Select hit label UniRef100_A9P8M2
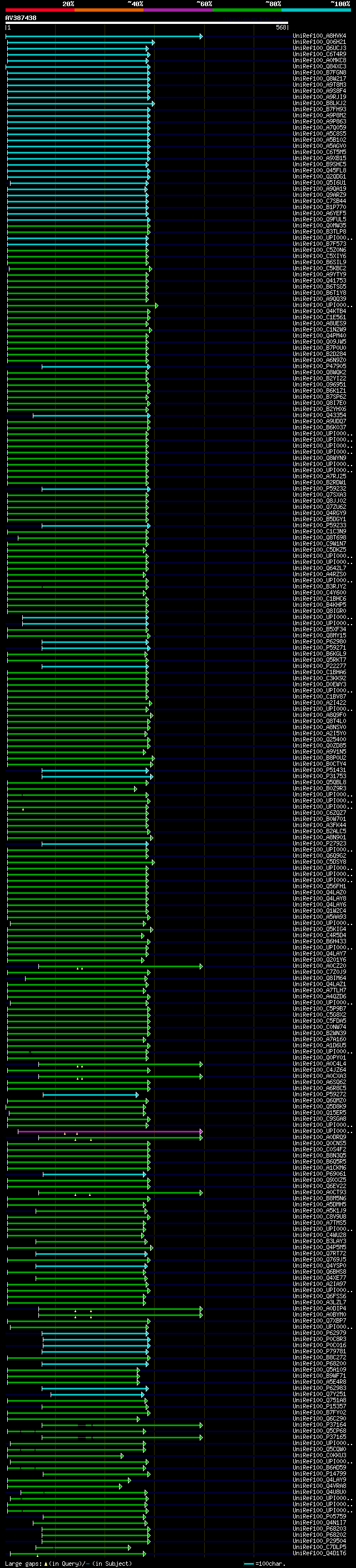The width and height of the screenshot is (356, 1568). (x=319, y=115)
